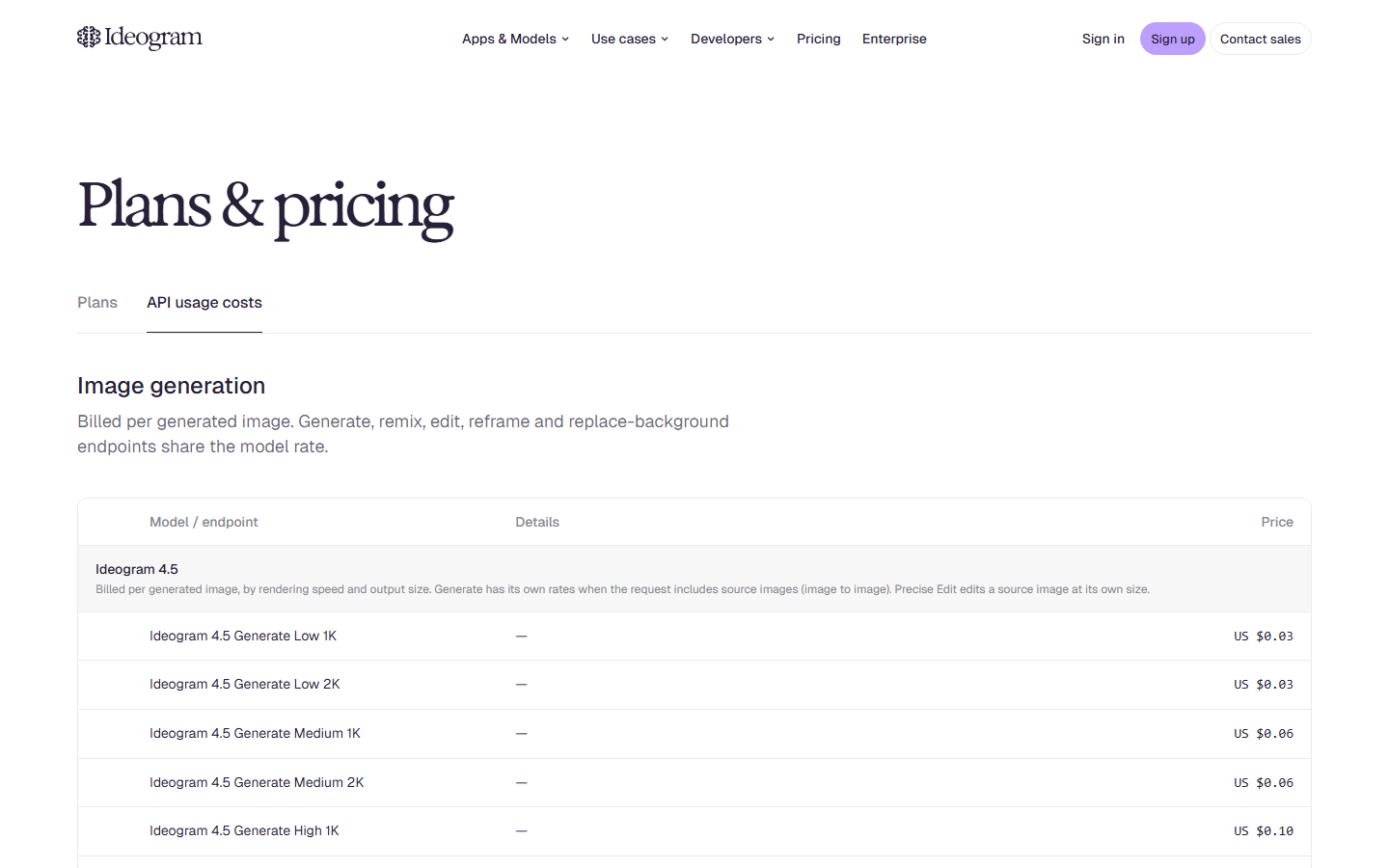Click the Sign in link
1389x868 pixels.
tap(1103, 39)
